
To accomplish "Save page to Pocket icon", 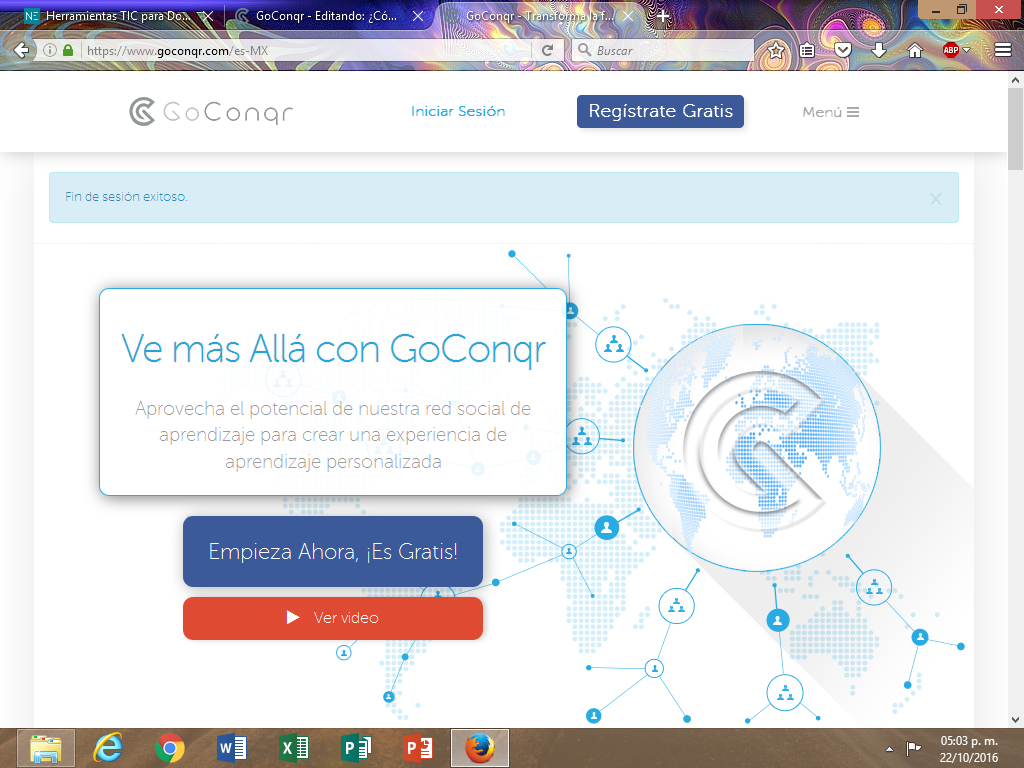I will pos(843,50).
